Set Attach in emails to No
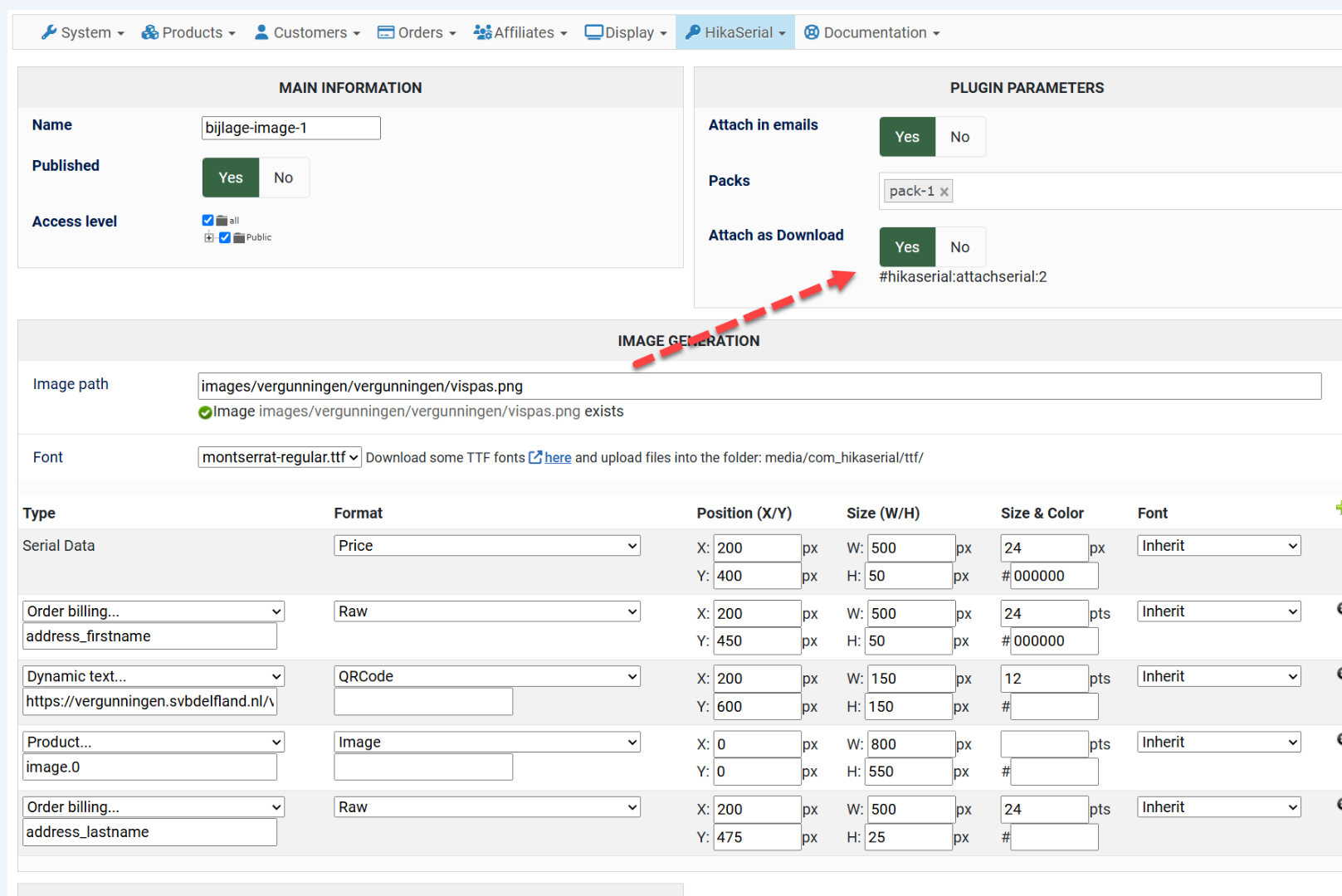 (x=959, y=137)
